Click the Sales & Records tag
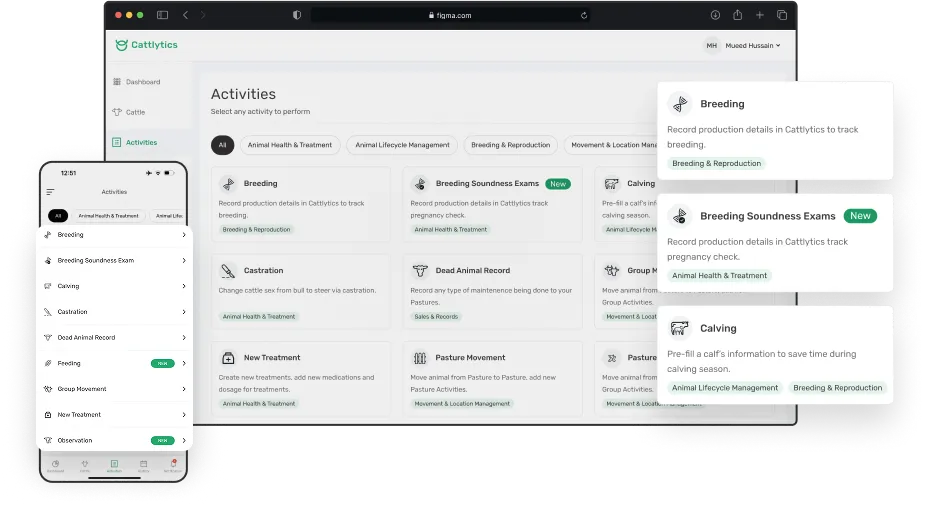Viewport: 930px width, 508px height. point(436,317)
